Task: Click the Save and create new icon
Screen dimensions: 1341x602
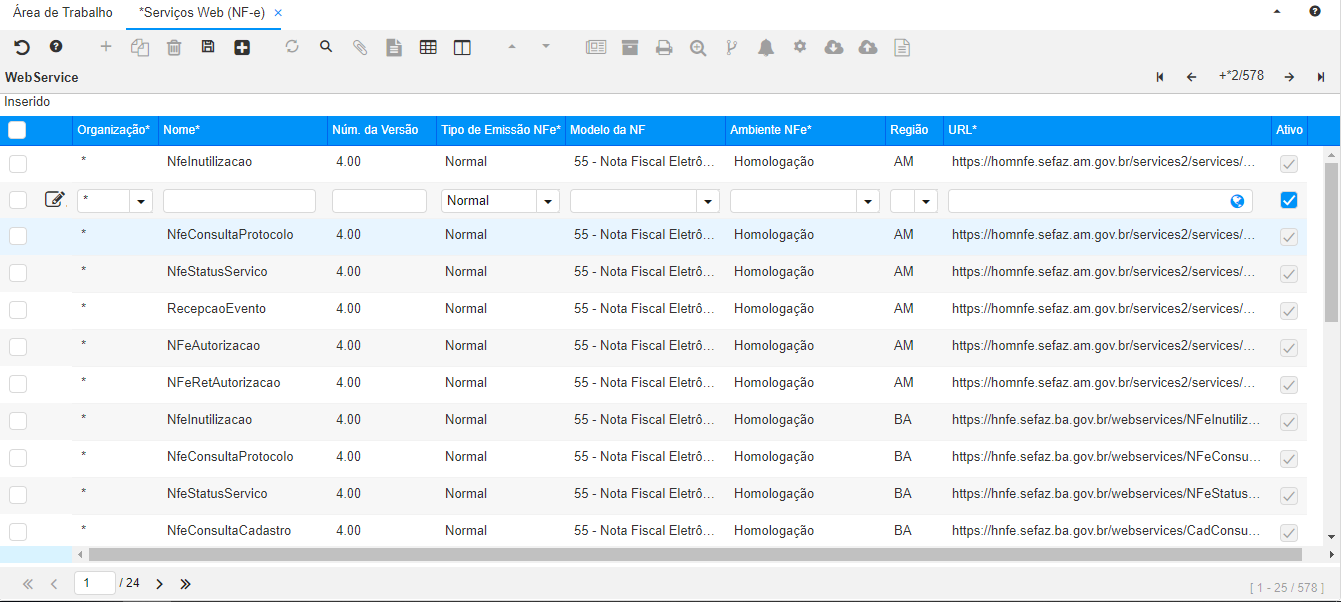Action: 242,47
